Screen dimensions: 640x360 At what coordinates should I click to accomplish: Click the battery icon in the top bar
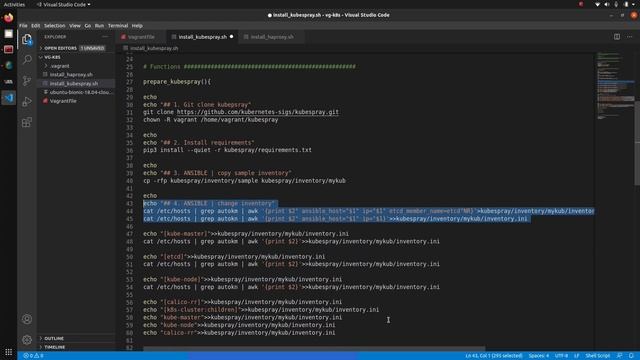tap(626, 4)
